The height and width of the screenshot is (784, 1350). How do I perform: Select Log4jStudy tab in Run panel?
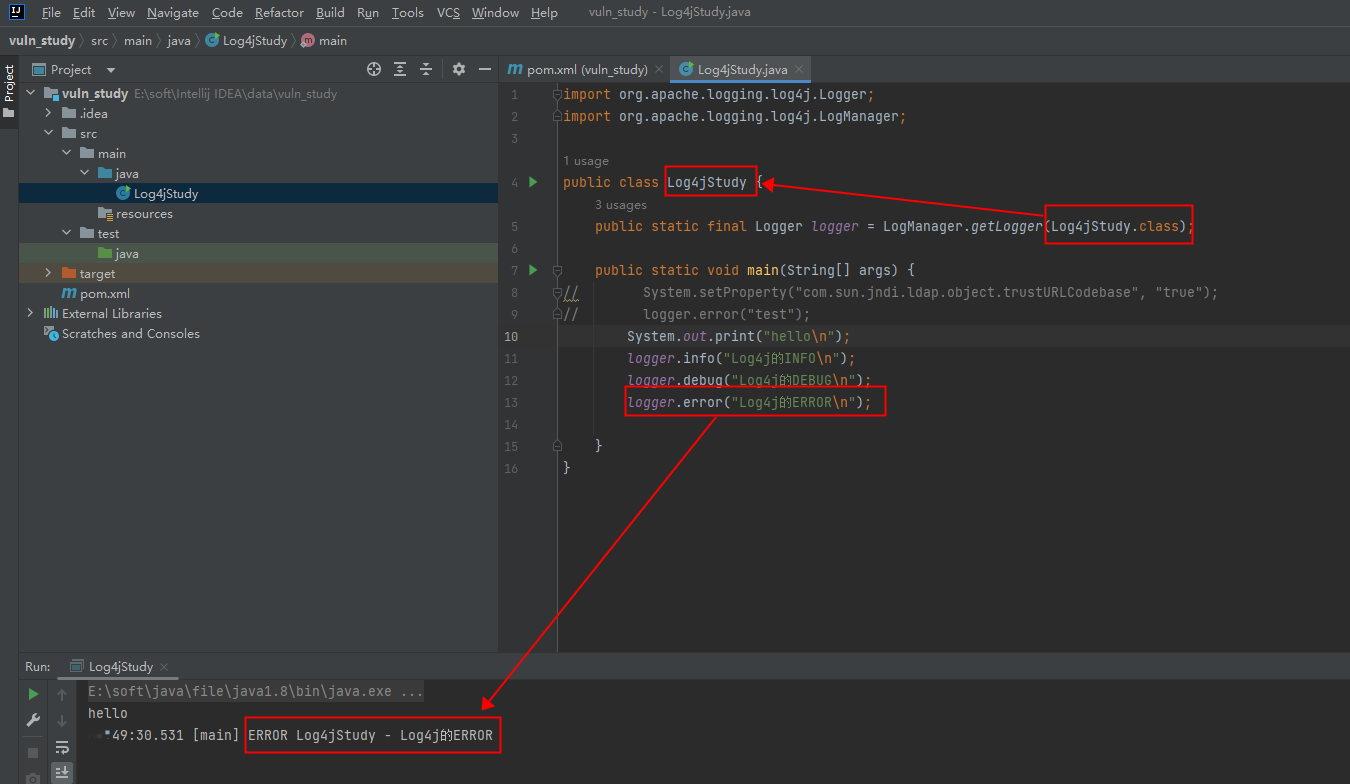[121, 667]
